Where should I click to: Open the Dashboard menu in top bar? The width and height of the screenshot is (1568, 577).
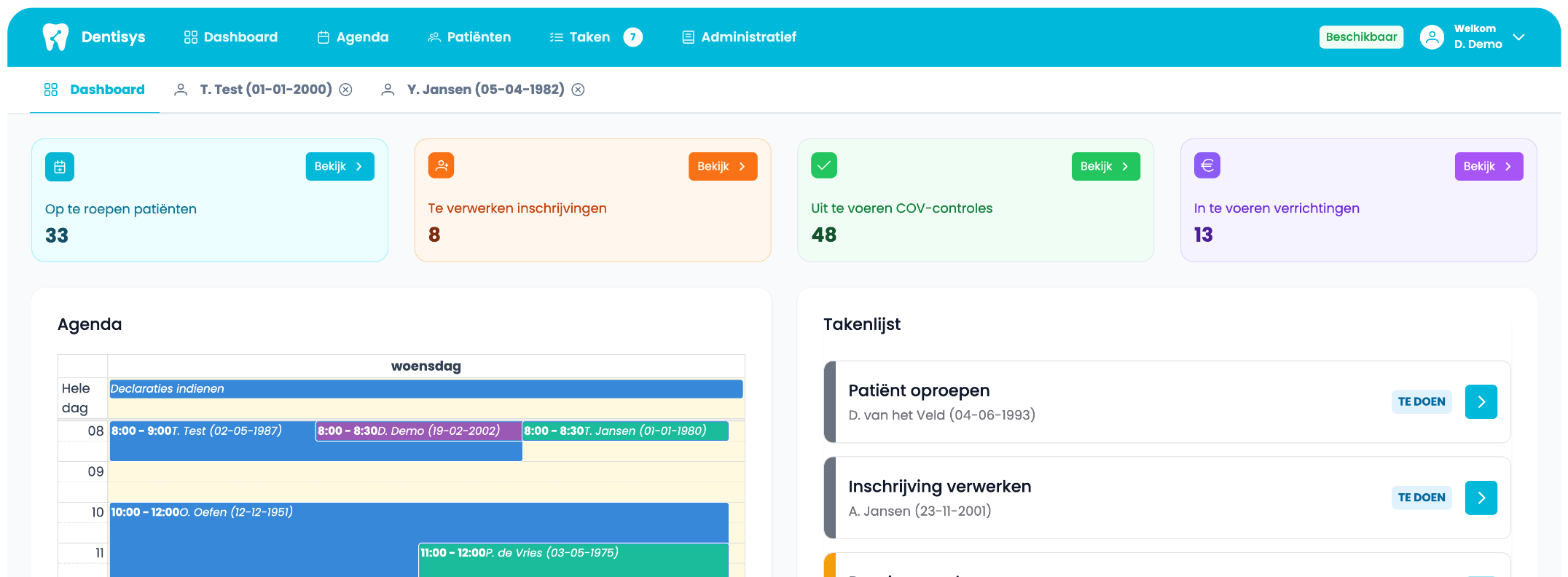pos(231,37)
